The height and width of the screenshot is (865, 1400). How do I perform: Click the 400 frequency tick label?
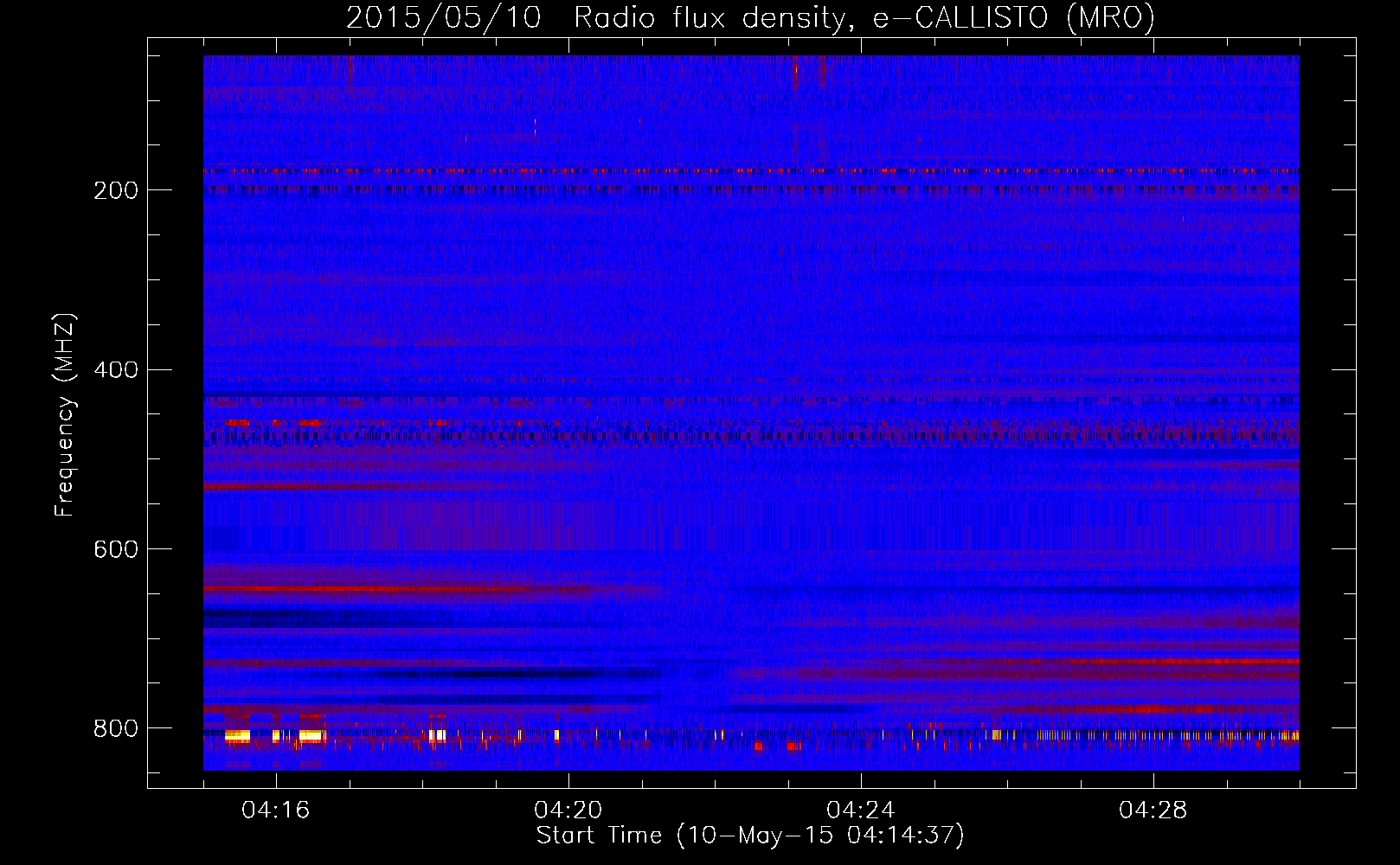(116, 370)
